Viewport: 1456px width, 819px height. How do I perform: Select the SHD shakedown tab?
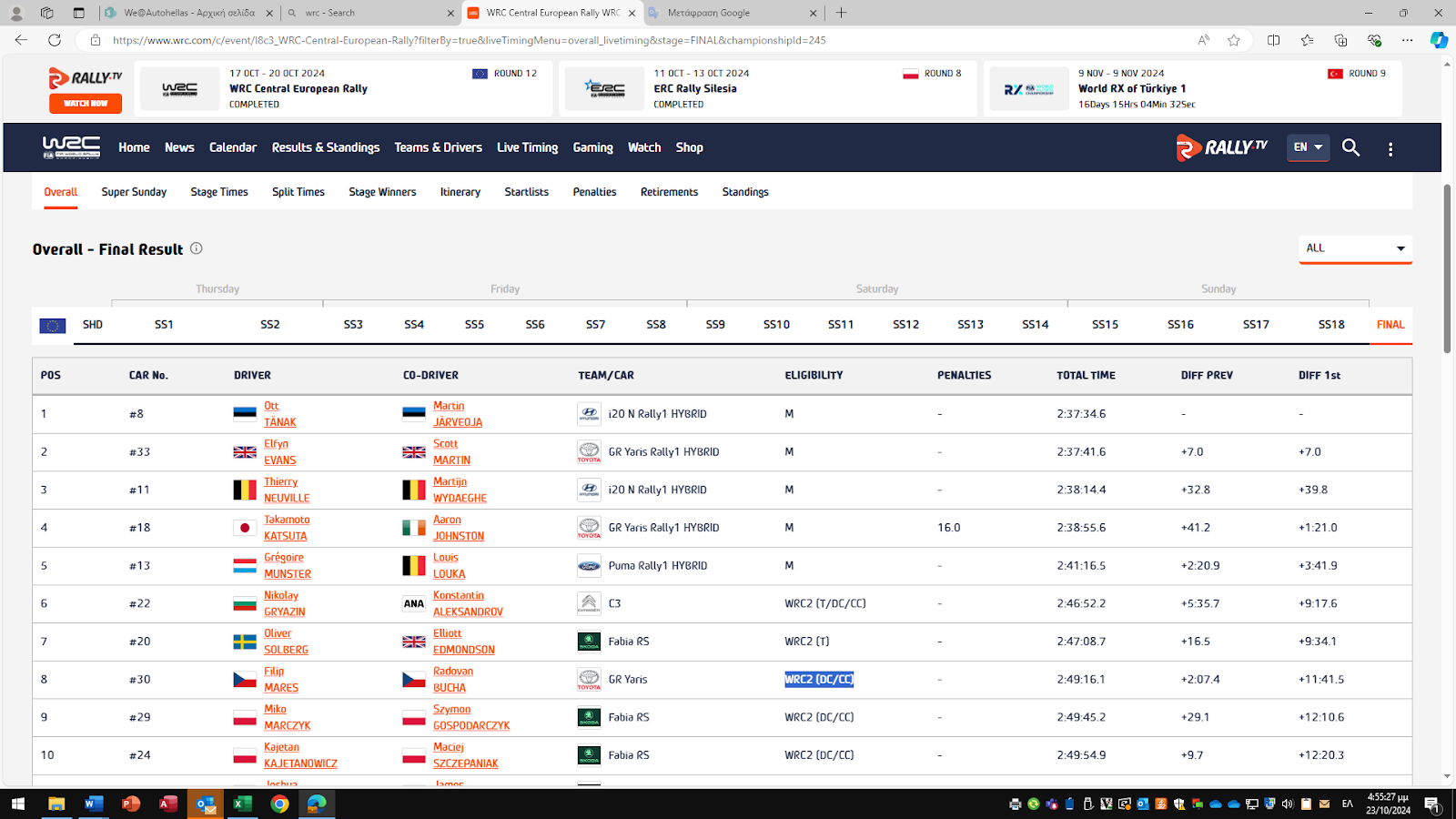[93, 325]
